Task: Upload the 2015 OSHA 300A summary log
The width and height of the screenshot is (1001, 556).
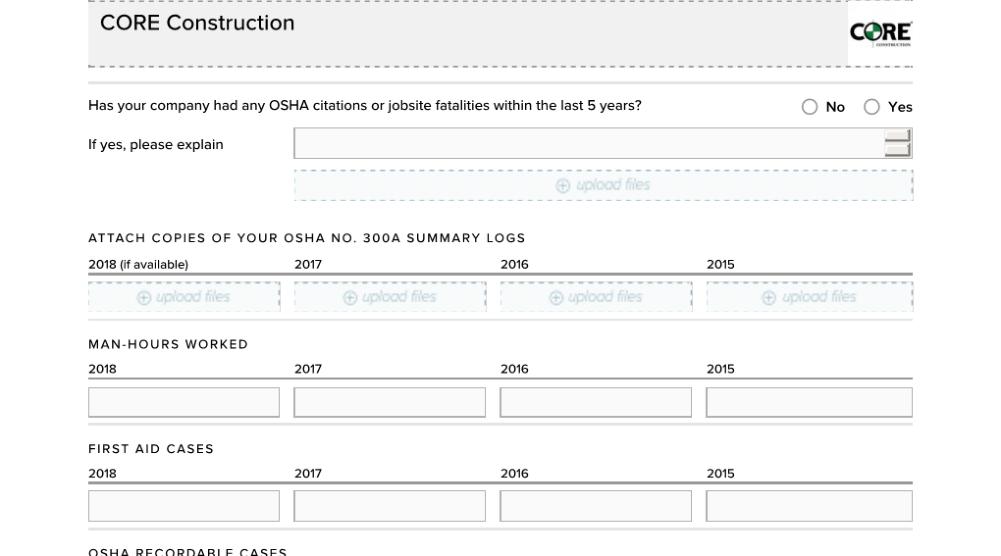Action: coord(809,297)
